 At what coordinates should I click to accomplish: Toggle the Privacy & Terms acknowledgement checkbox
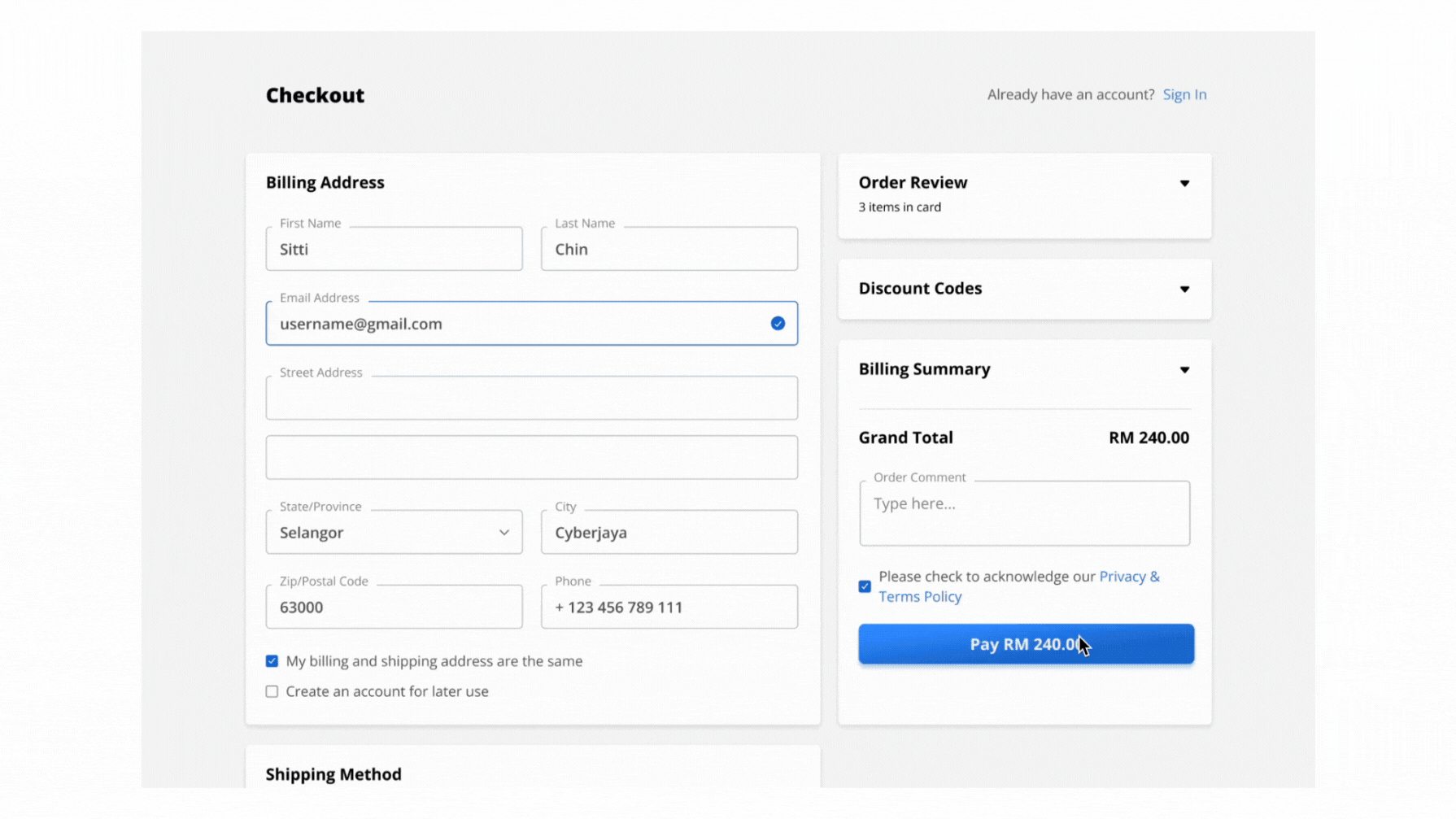(865, 586)
